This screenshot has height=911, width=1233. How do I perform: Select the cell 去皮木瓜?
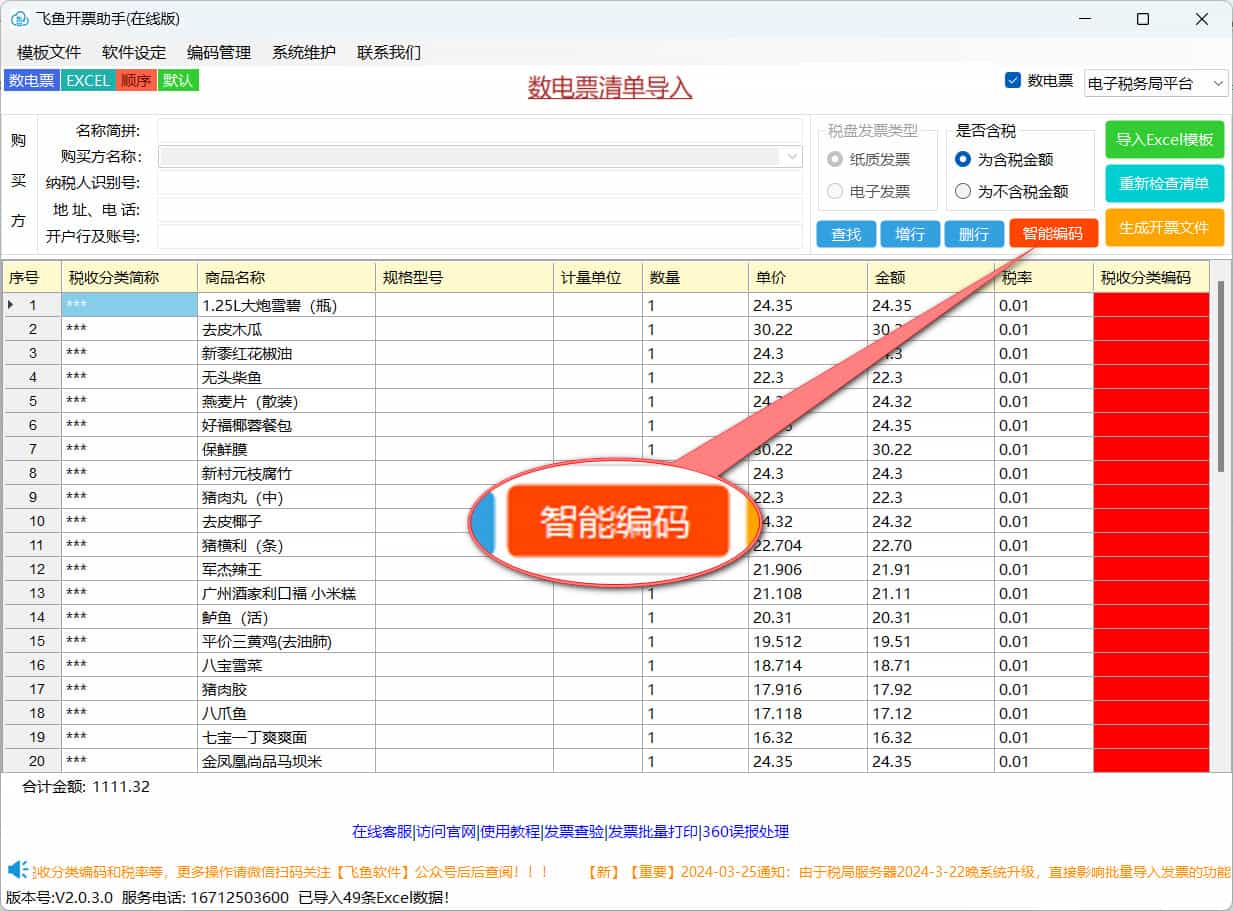tap(286, 329)
